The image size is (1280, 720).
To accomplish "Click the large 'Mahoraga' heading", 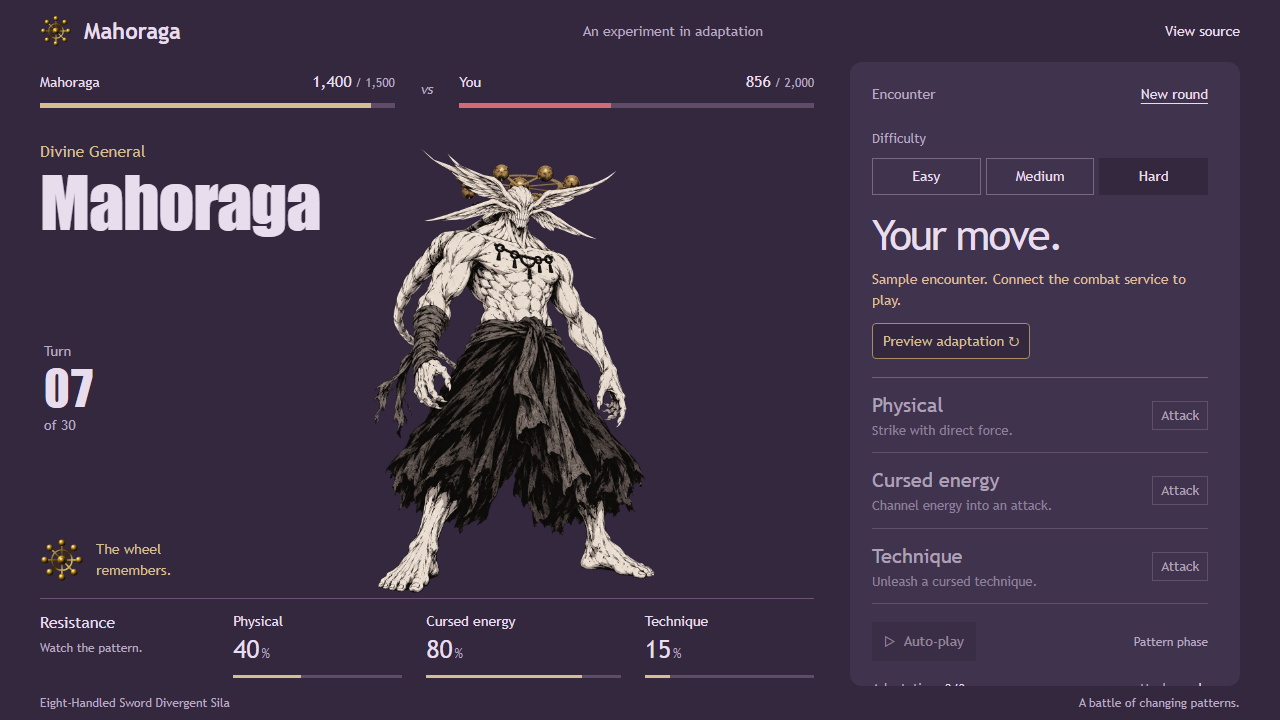I will click(180, 204).
